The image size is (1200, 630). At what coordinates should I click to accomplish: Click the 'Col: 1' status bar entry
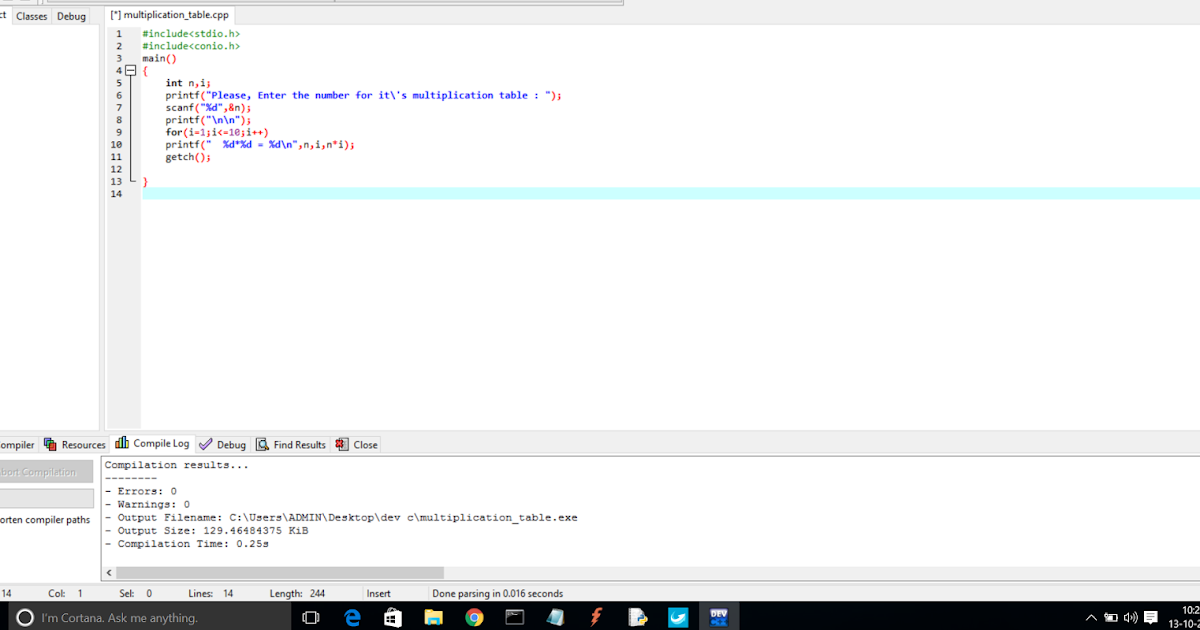pyautogui.click(x=66, y=593)
